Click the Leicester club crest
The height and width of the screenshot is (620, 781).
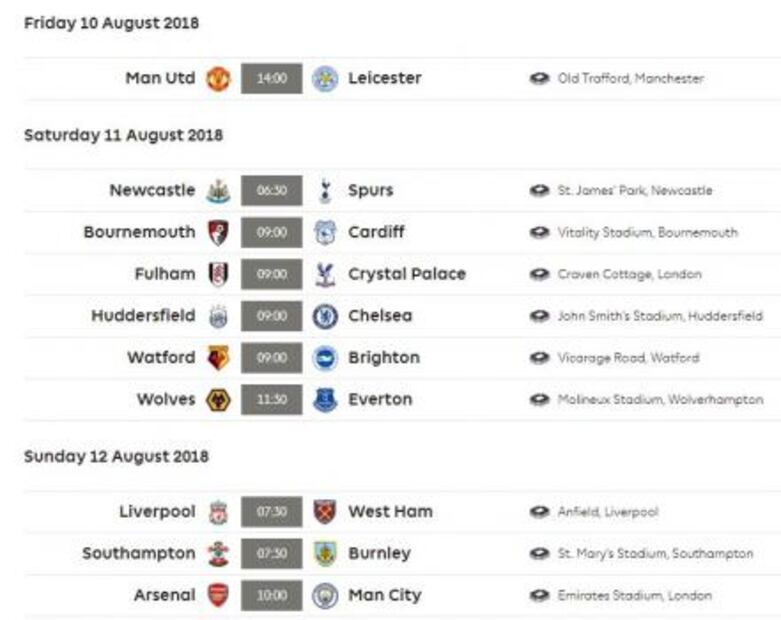click(324, 78)
